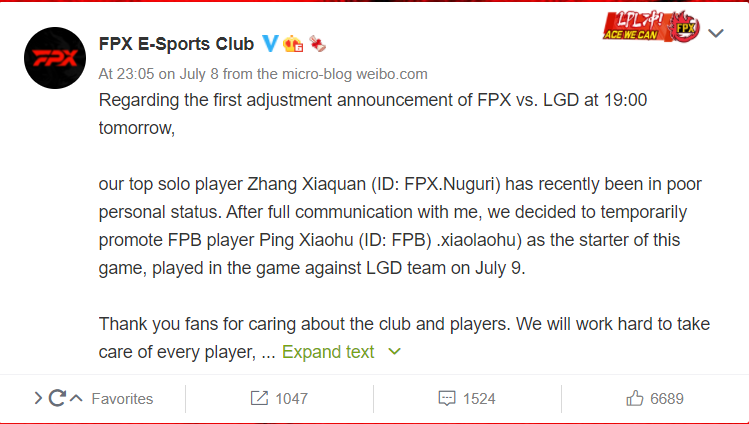Click the right arrow beside the refresh icon
Viewport: 749px width, 424px height.
tap(39, 398)
